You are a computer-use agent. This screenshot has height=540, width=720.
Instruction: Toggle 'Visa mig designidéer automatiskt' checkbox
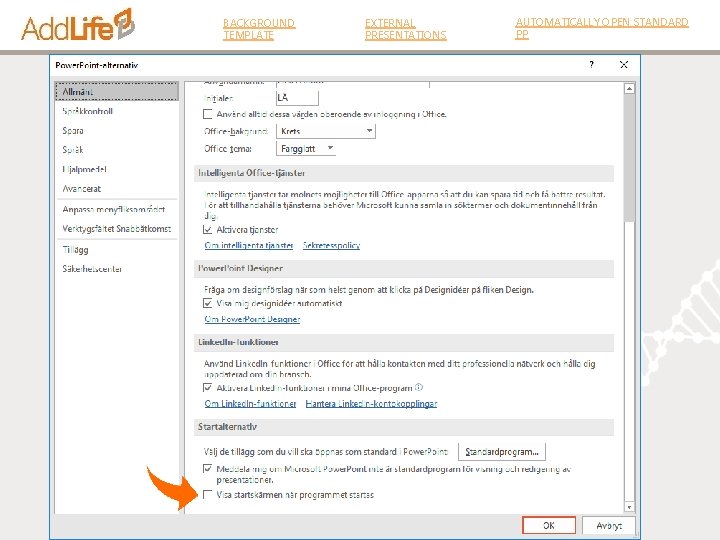point(208,304)
